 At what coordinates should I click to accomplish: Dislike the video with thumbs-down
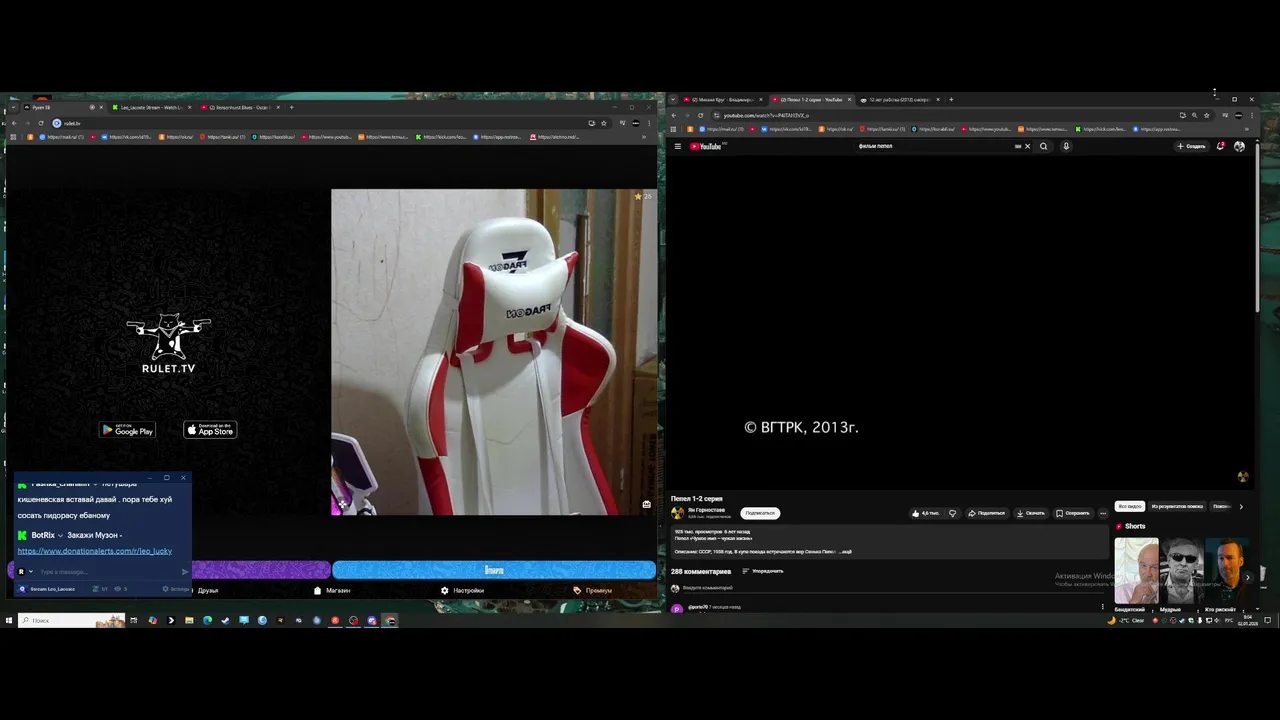coord(952,513)
